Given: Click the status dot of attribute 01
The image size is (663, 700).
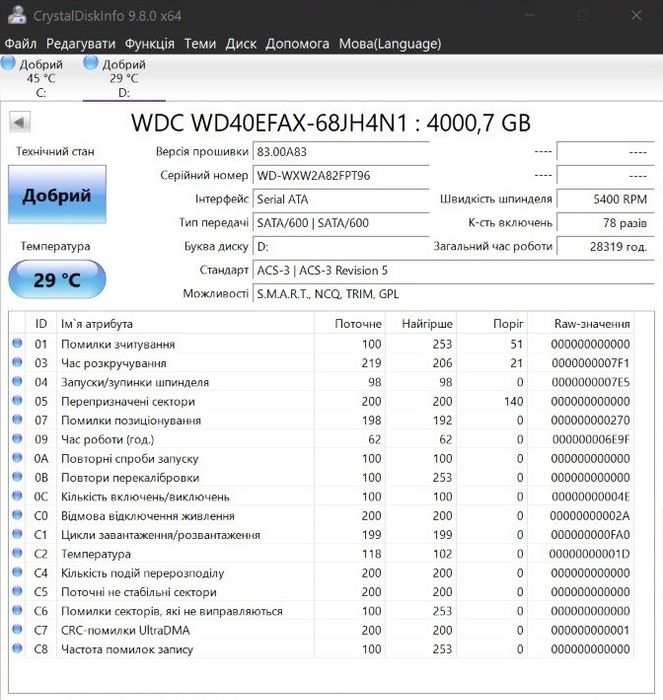Looking at the screenshot, I should [x=17, y=343].
